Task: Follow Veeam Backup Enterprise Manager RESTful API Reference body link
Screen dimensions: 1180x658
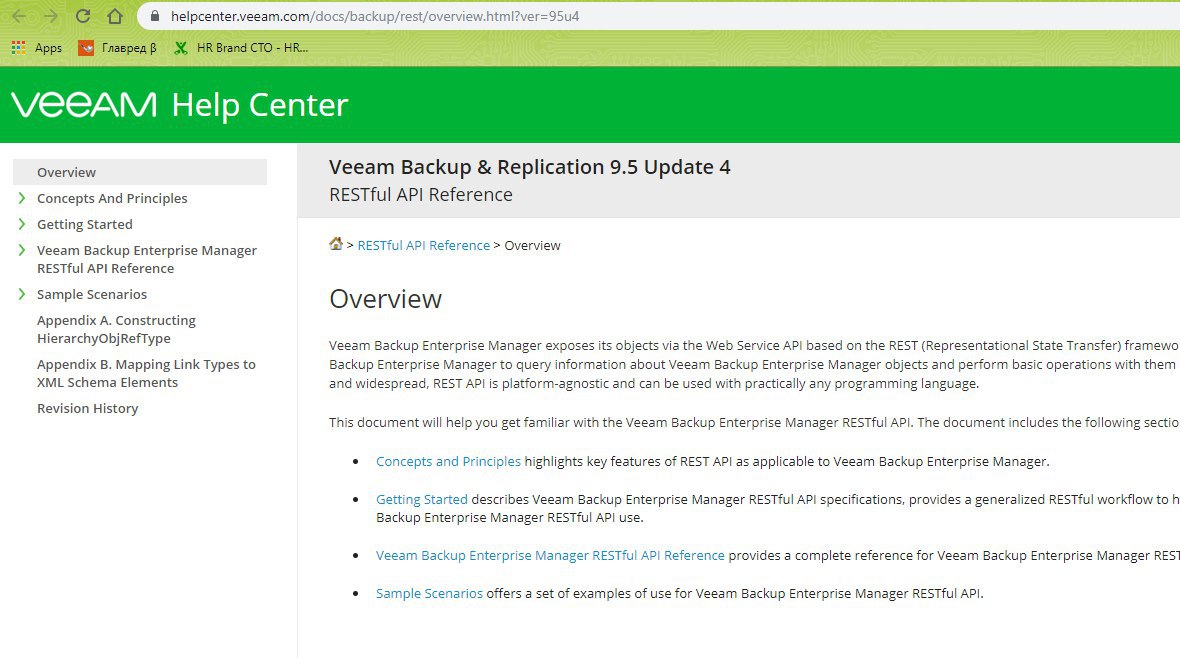Action: tap(550, 556)
